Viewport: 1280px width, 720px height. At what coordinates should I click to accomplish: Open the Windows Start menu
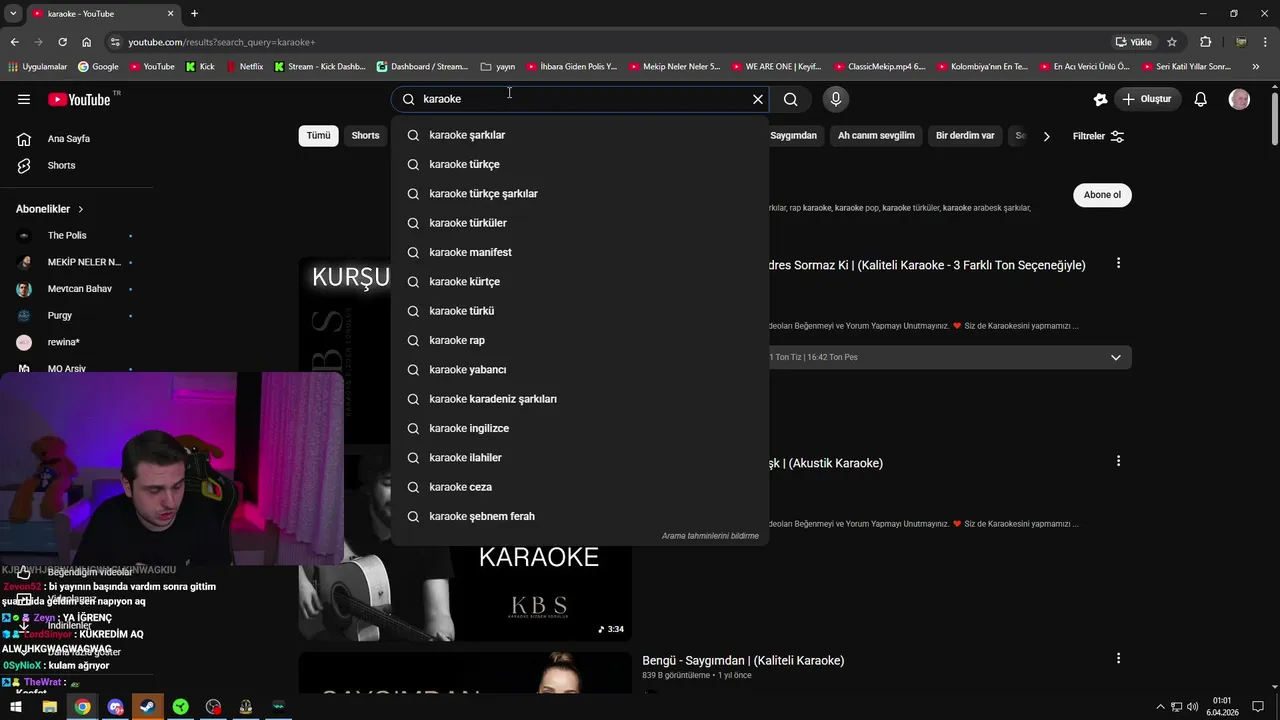(16, 707)
